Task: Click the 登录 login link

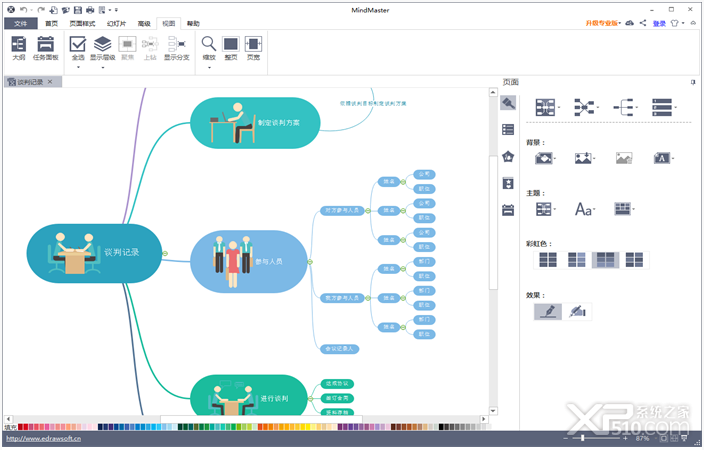Action: (659, 23)
